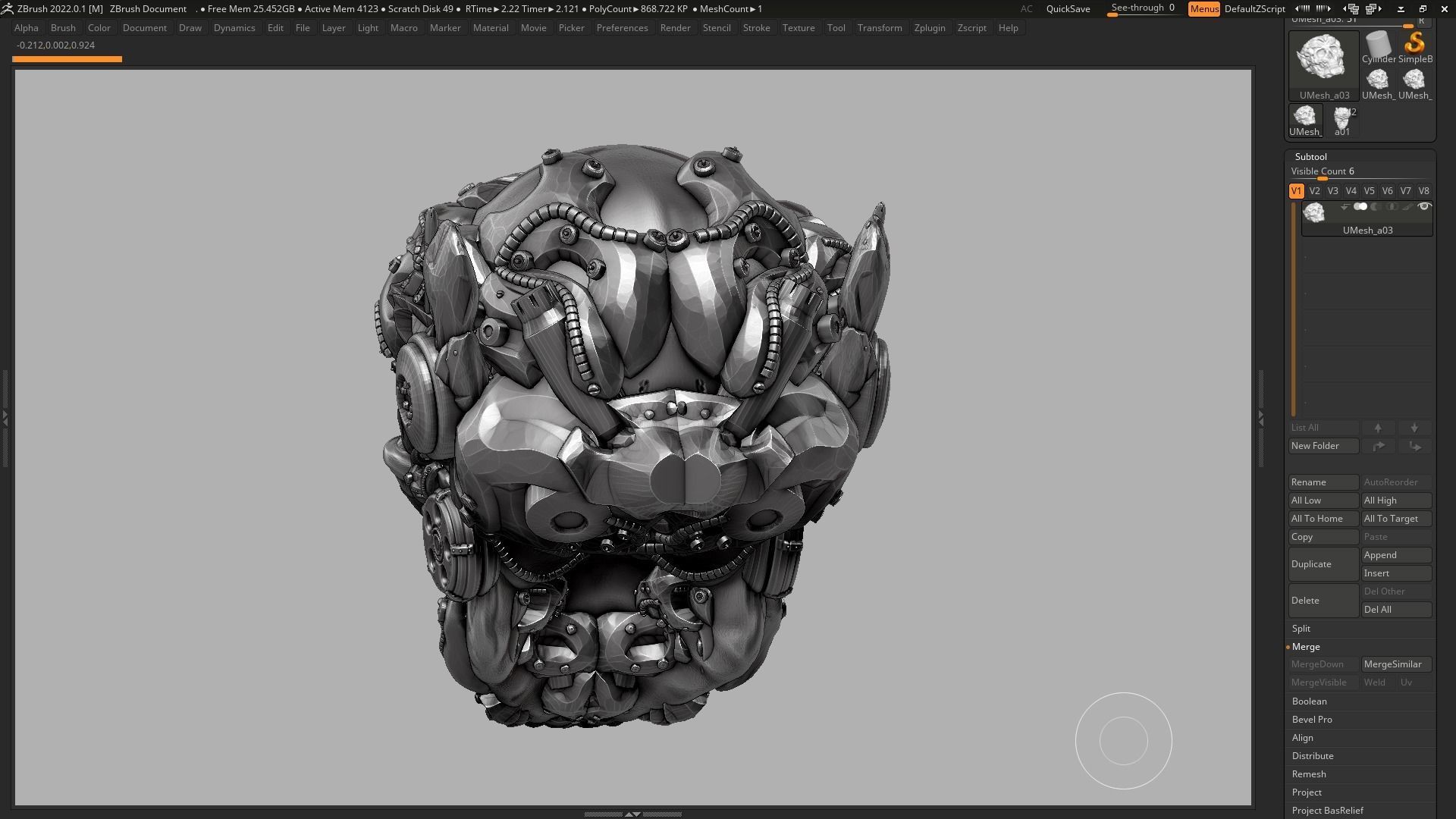Open the Preferences menu
Viewport: 1456px width, 819px height.
point(622,27)
